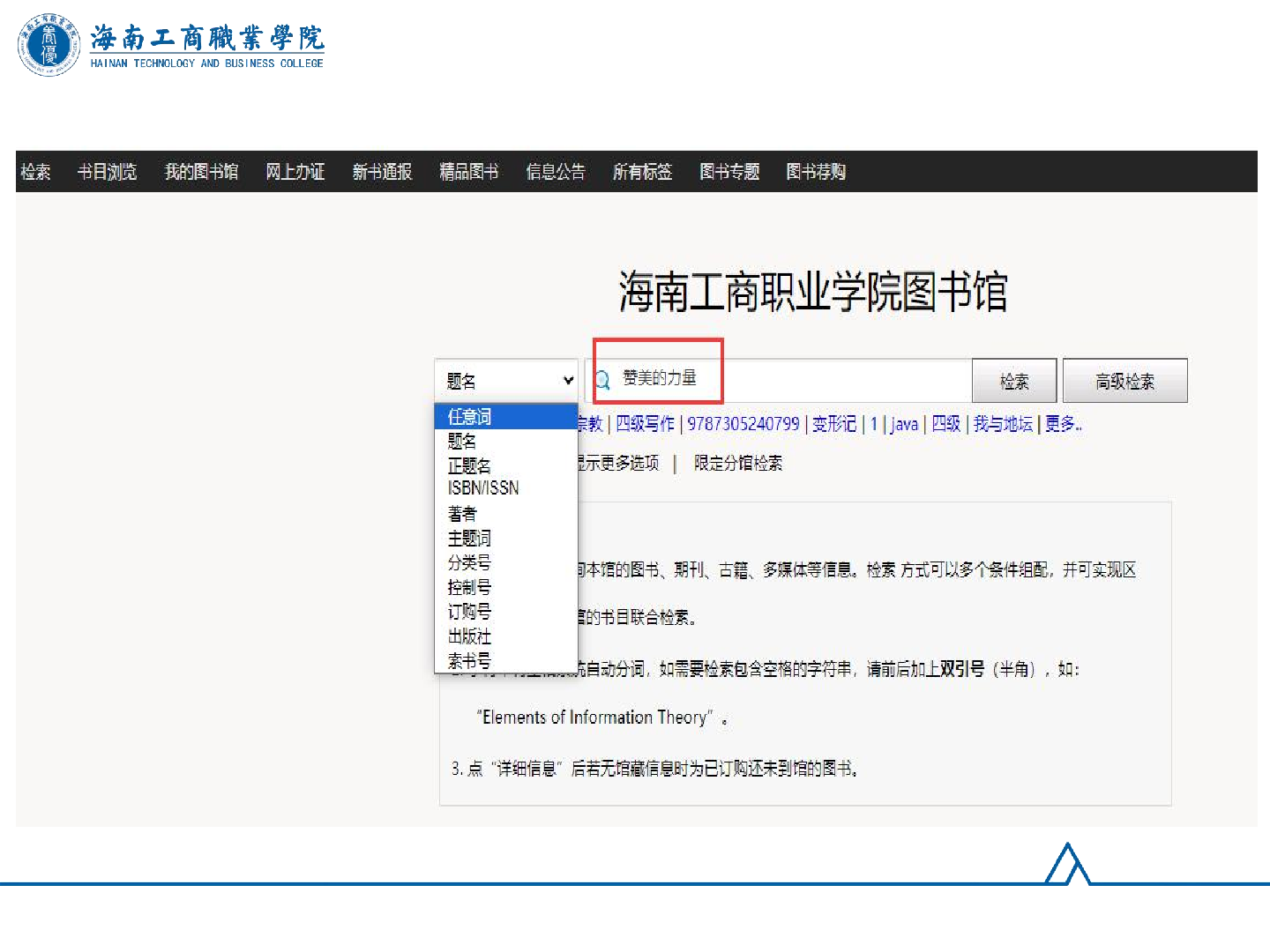Screen dimensions: 1270x952
Task: Click 限定分馆检索 option
Action: tap(737, 464)
